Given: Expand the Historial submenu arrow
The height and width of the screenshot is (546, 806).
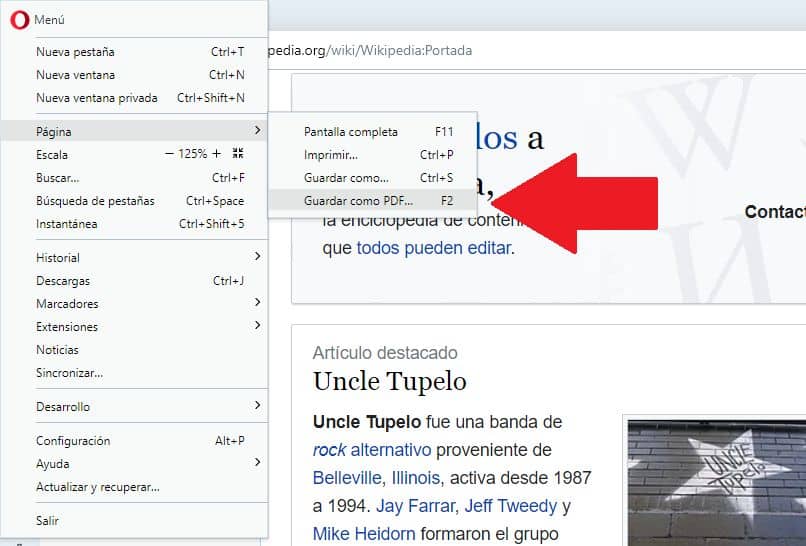Looking at the screenshot, I should pos(258,257).
